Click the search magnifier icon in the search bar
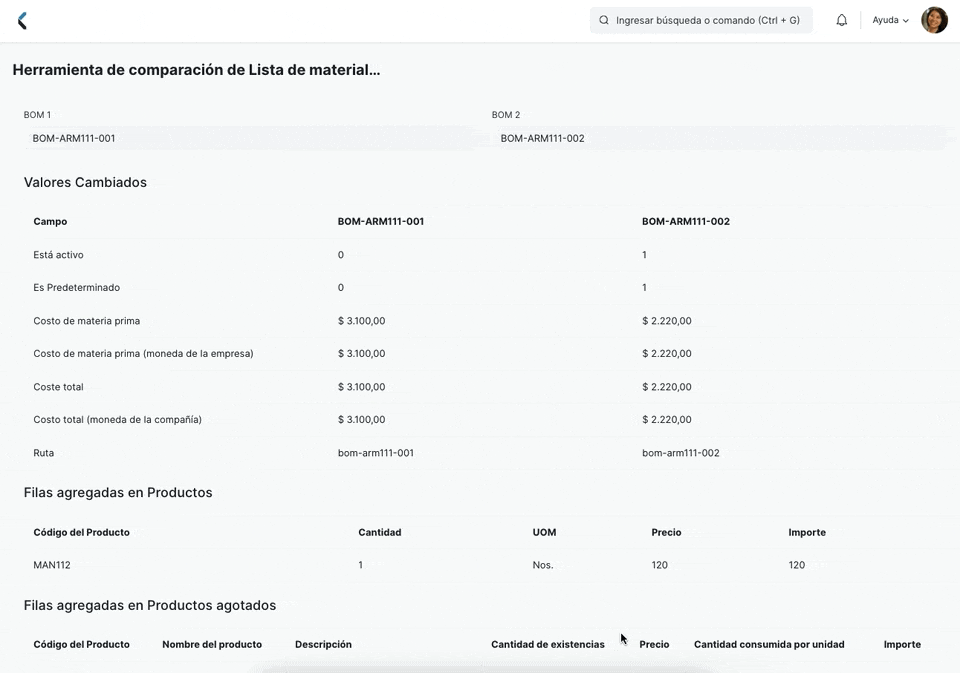This screenshot has width=960, height=673. (602, 19)
